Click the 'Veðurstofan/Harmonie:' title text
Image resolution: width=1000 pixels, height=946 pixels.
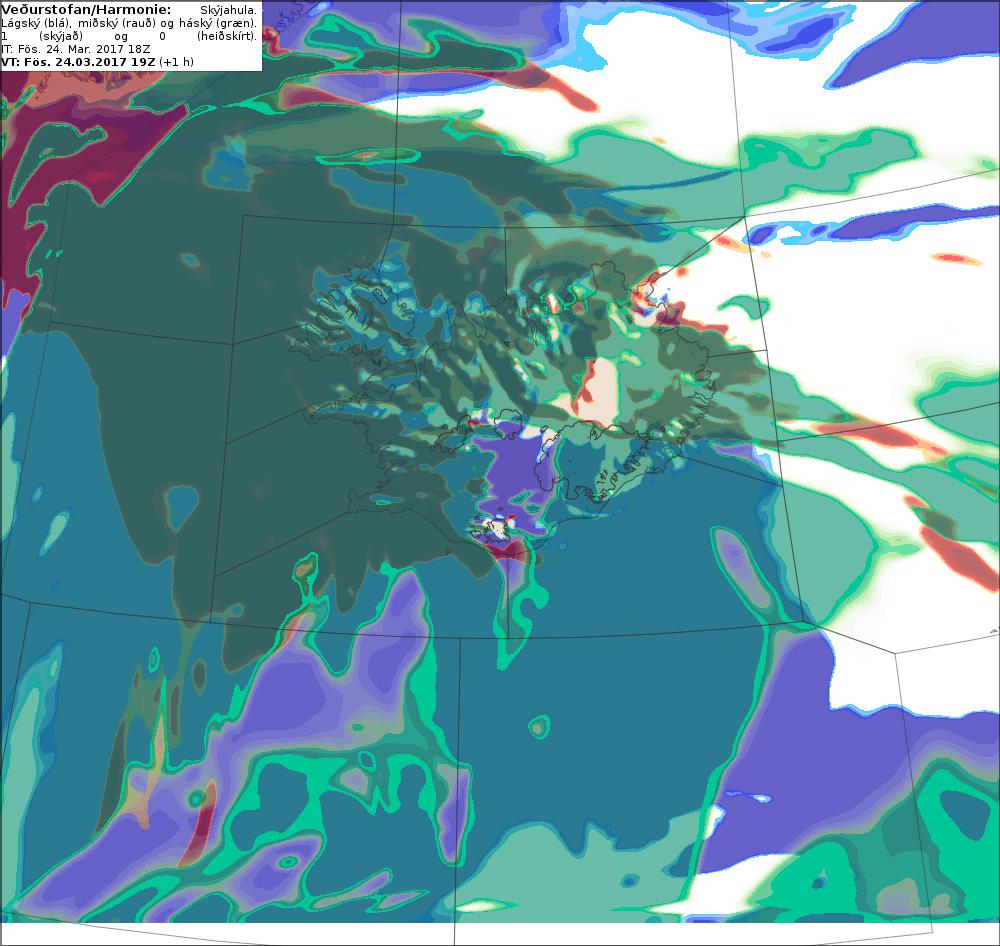click(x=86, y=10)
